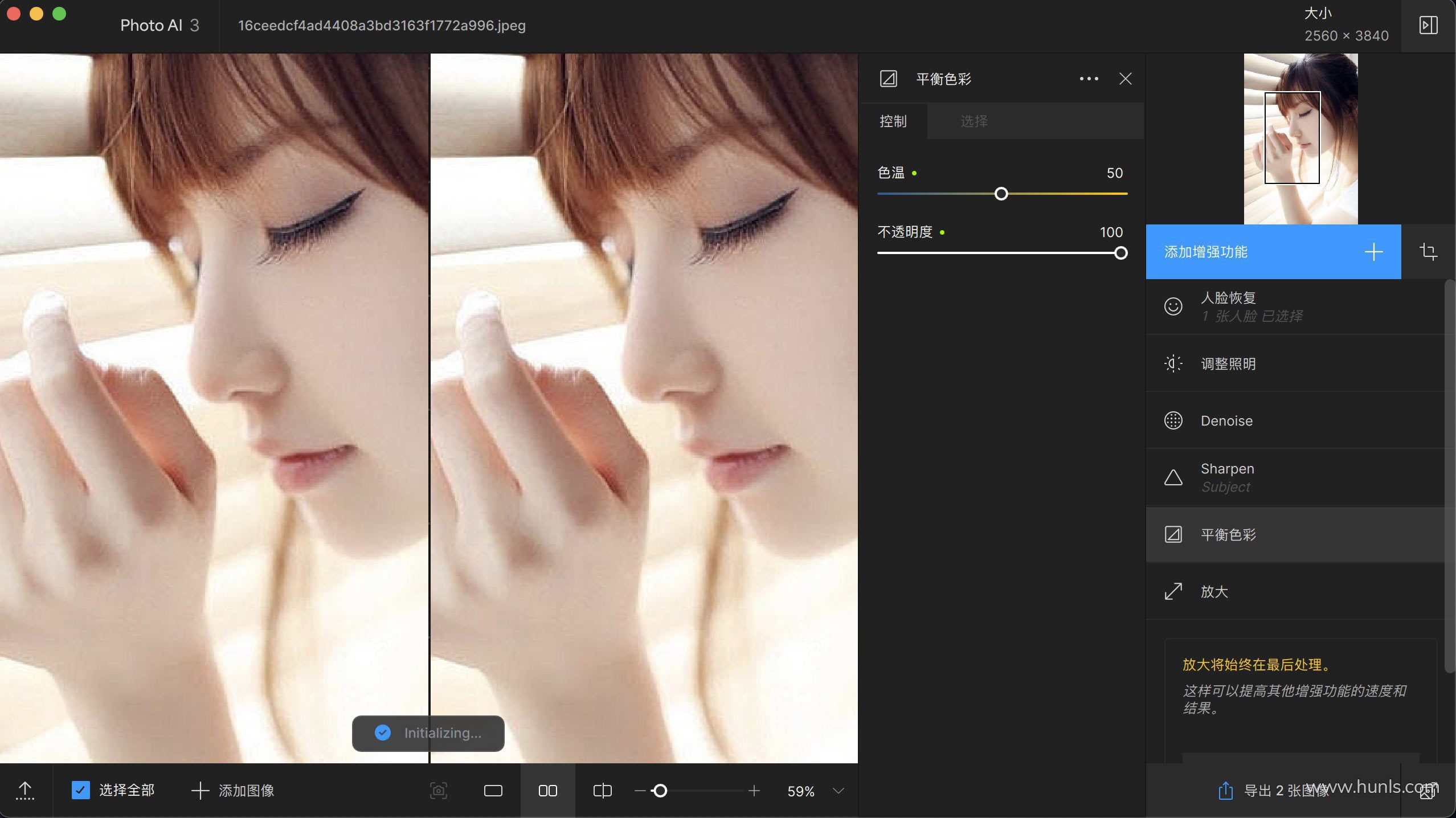1456x818 pixels.
Task: Click the face capture icon in bottom toolbar
Action: [x=438, y=791]
